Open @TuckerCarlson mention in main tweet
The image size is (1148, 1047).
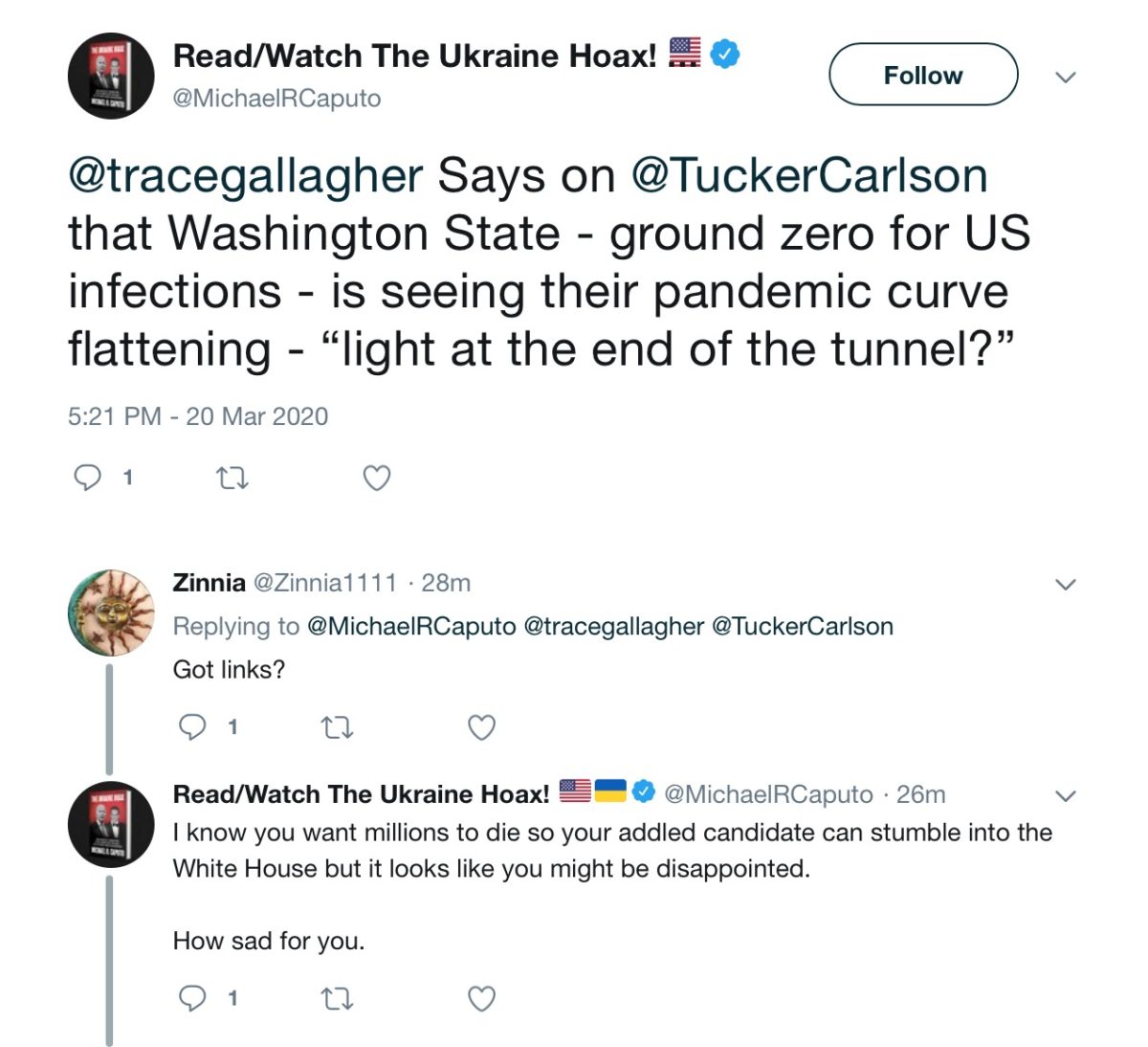click(x=808, y=176)
